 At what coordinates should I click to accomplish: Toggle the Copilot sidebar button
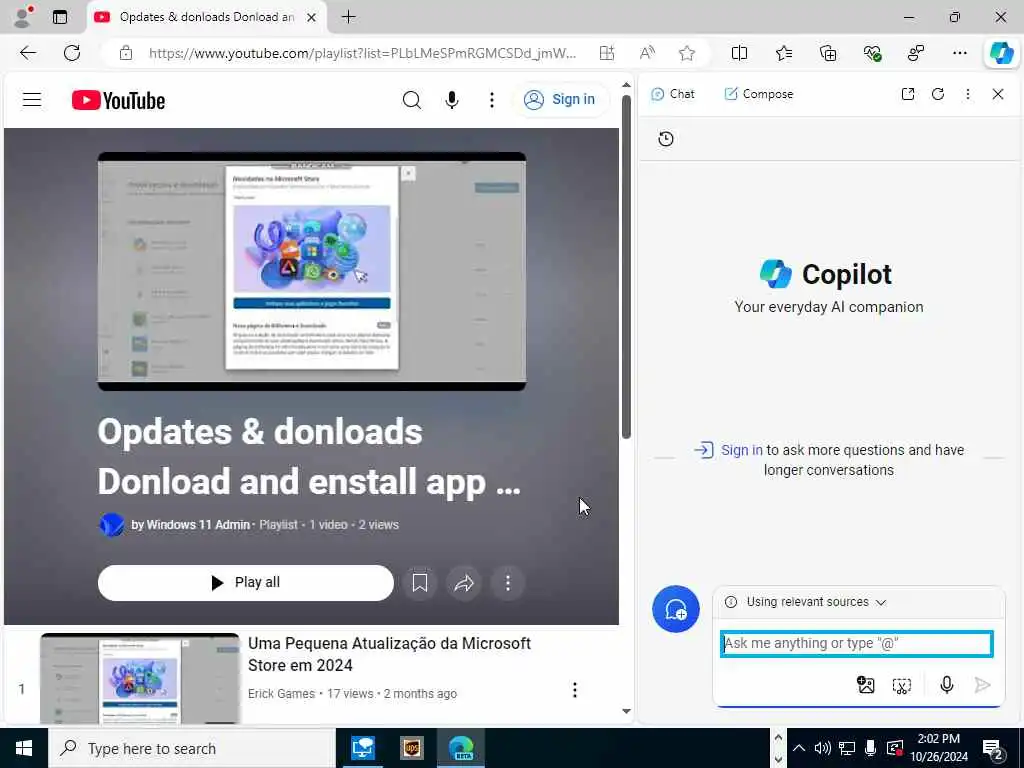click(1001, 53)
